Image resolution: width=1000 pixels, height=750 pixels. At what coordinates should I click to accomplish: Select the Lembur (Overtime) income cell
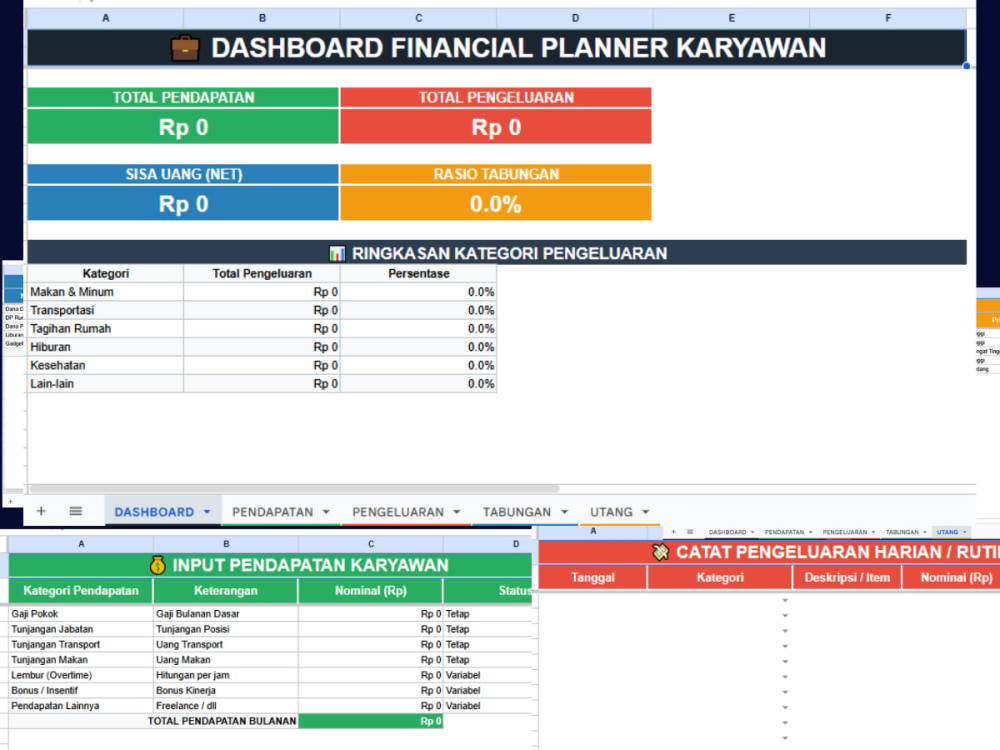pyautogui.click(x=80, y=675)
